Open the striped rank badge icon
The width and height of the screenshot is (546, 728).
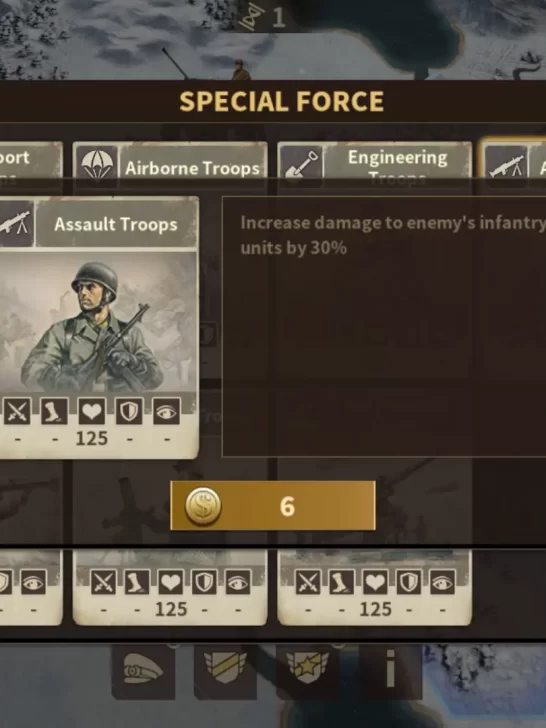(x=225, y=671)
